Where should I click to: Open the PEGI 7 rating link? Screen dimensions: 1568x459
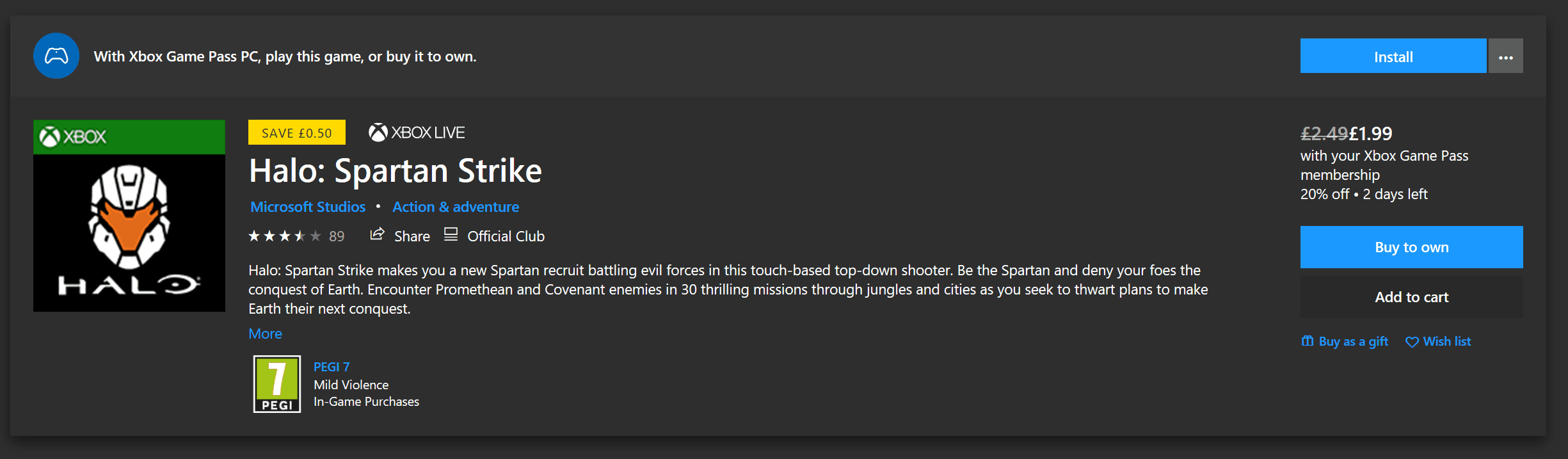point(332,367)
